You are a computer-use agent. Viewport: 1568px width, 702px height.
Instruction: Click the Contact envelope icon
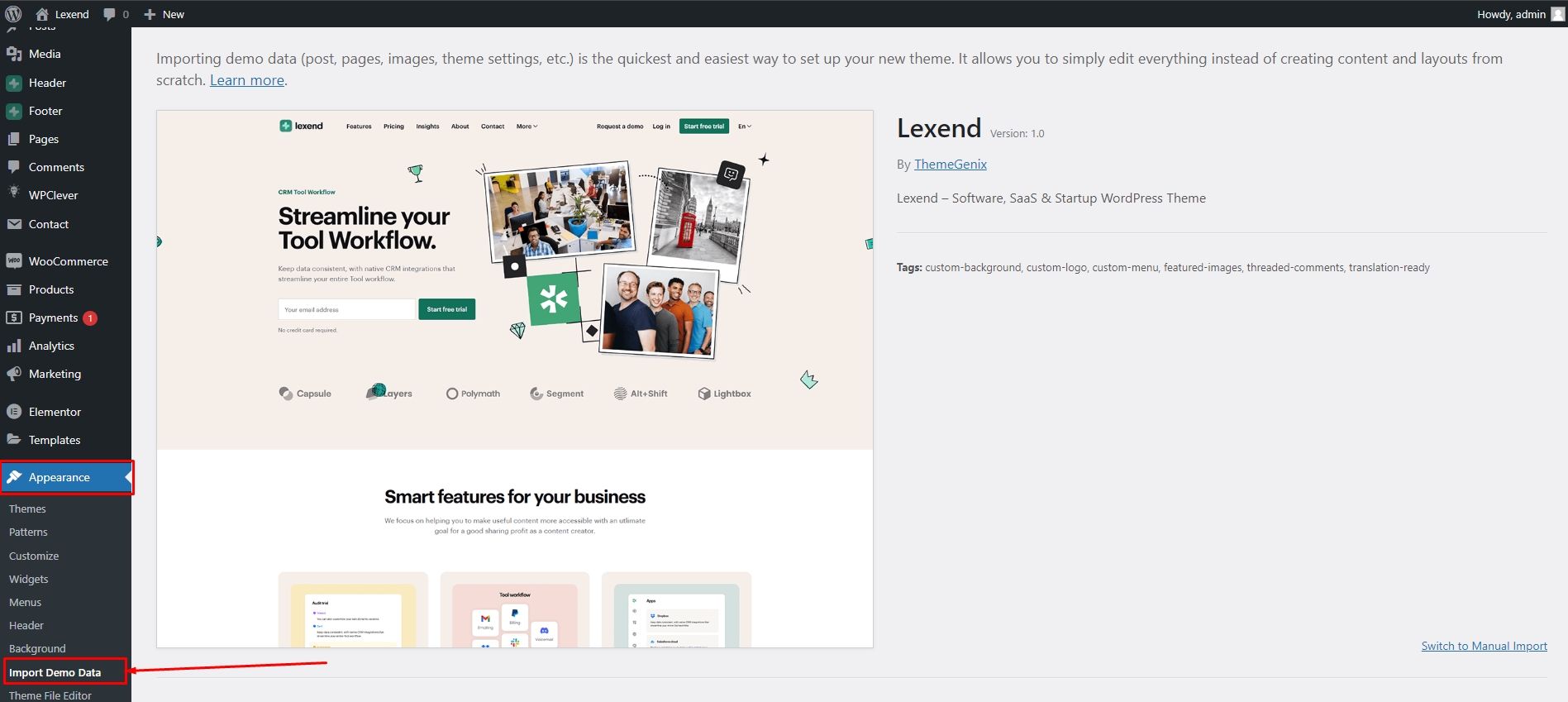(14, 224)
